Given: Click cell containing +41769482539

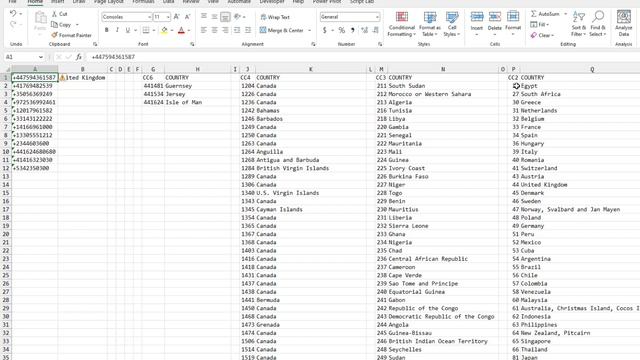Looking at the screenshot, I should tap(35, 86).
